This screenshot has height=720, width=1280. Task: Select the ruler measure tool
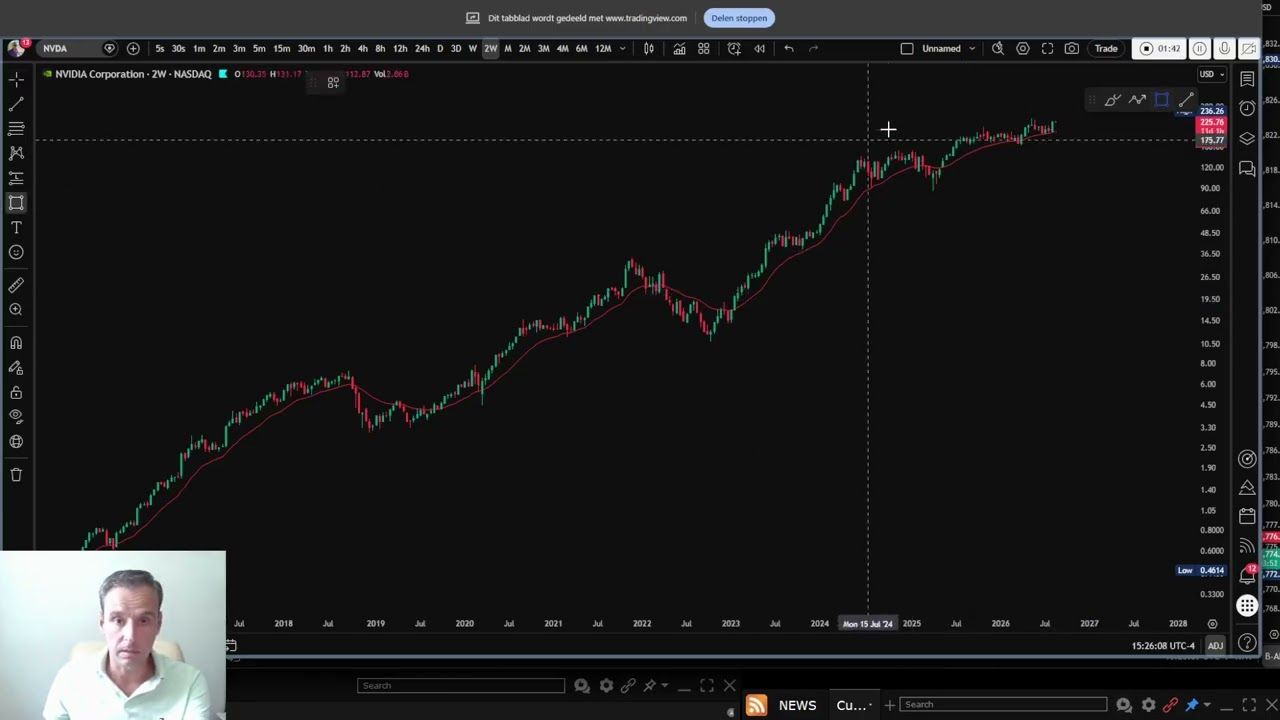tap(16, 285)
